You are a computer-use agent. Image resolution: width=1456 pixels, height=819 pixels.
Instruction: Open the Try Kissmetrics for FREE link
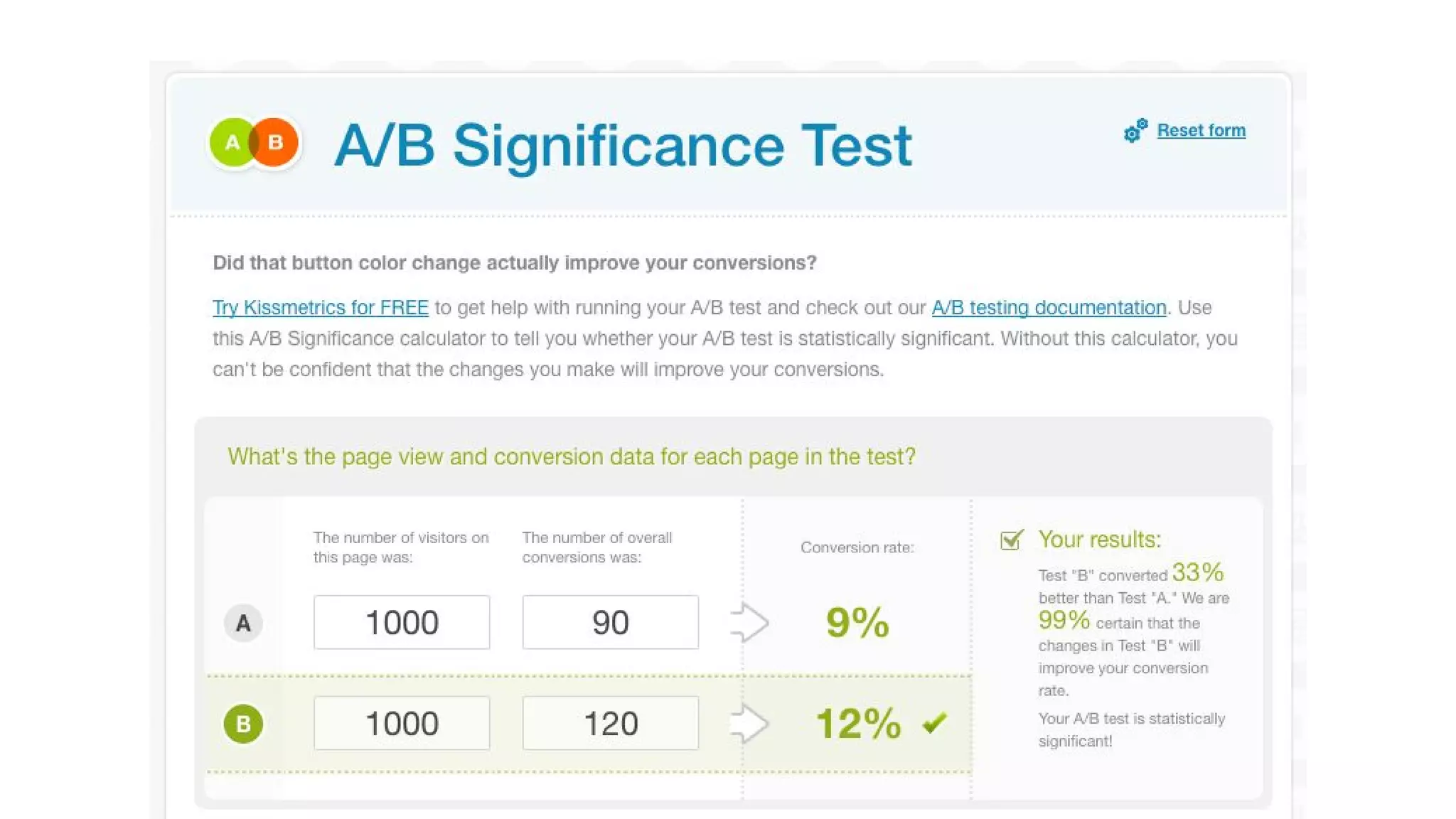pyautogui.click(x=320, y=308)
